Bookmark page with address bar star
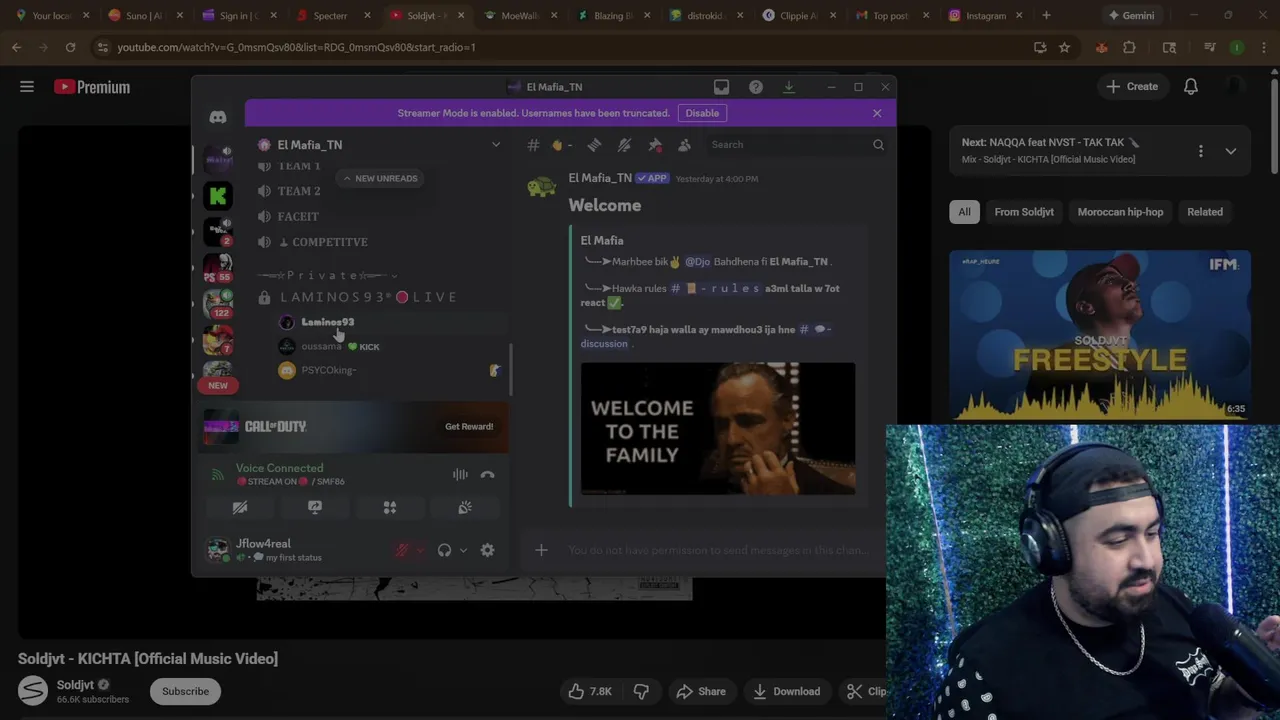 pos(1064,47)
